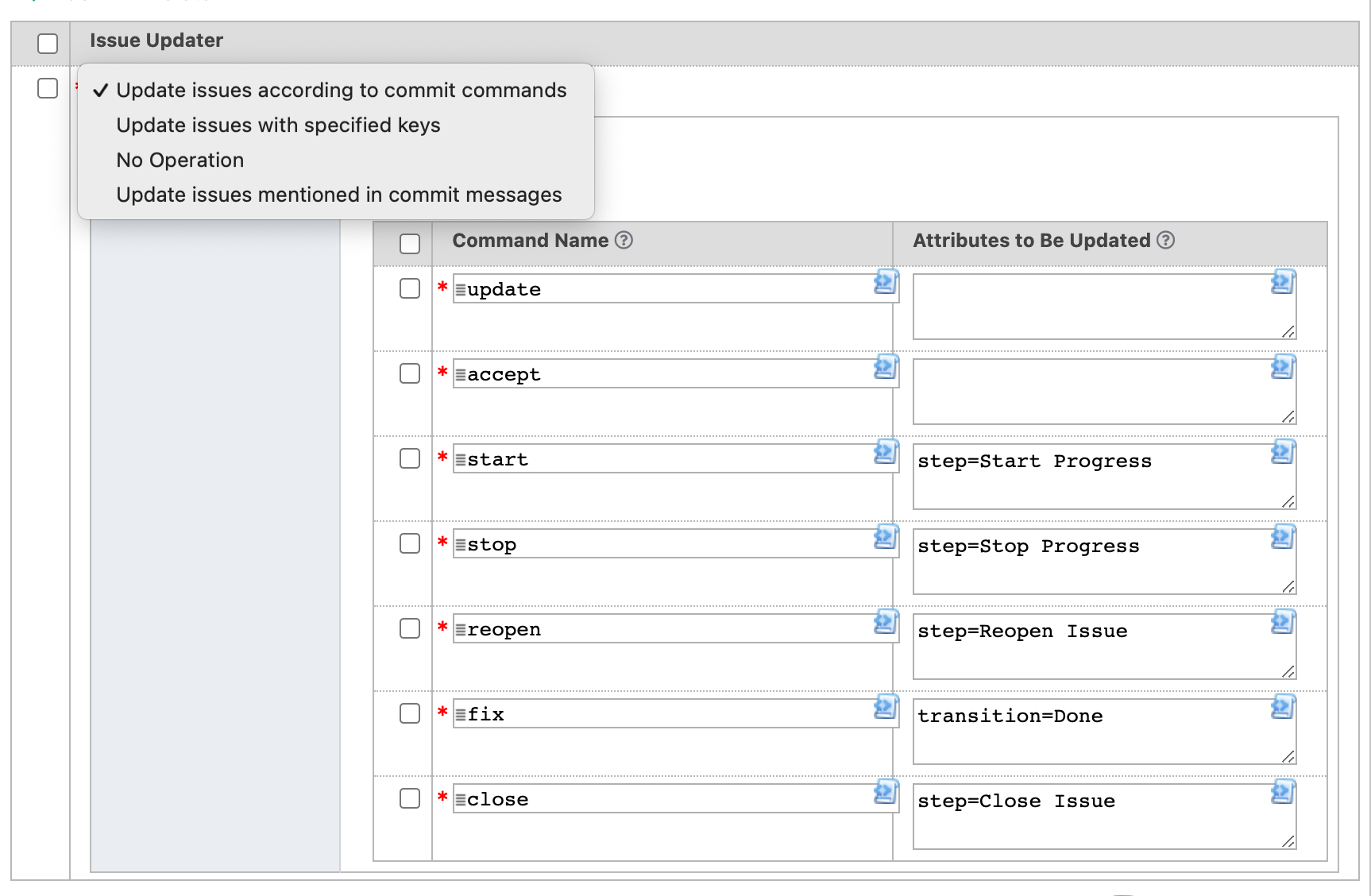This screenshot has height=896, width=1371.
Task: Open script editor icon for reopen command
Action: 886,622
